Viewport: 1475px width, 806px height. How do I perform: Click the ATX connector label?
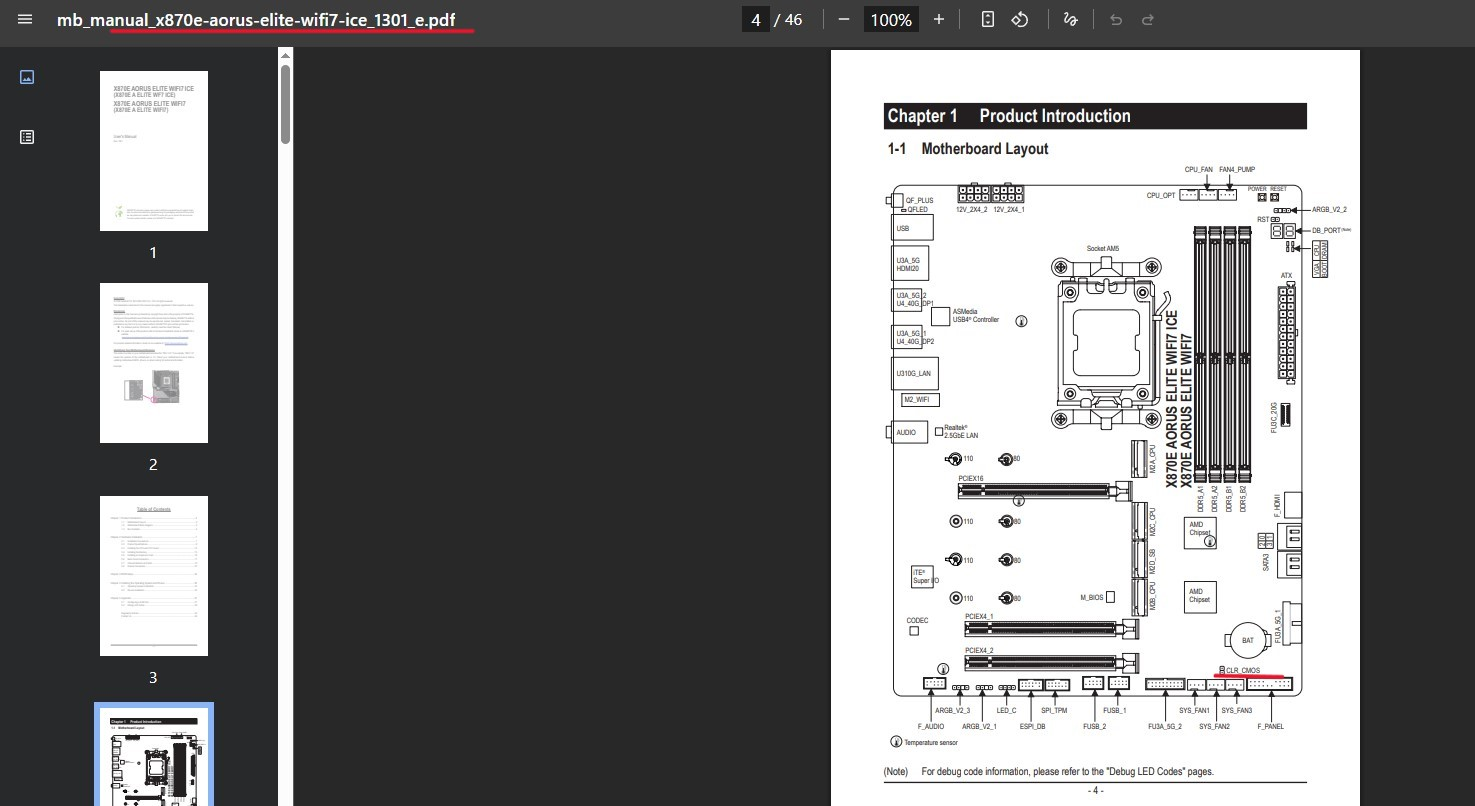[x=1286, y=275]
